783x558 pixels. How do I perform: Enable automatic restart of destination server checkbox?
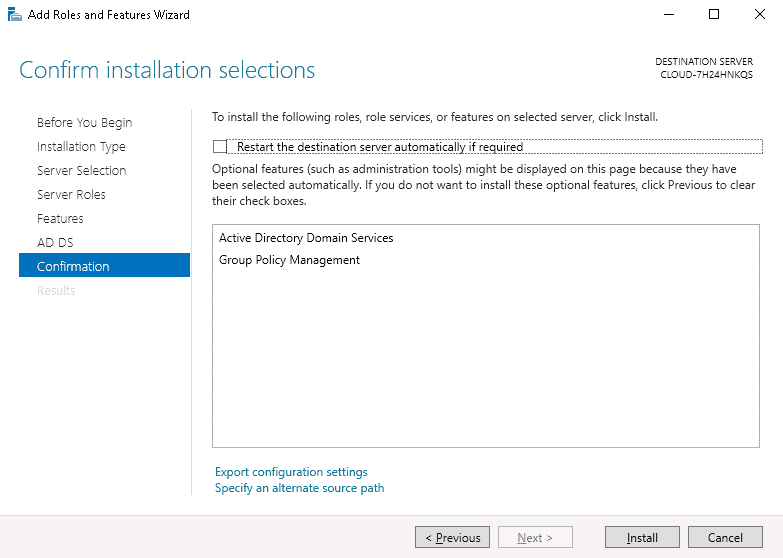coord(220,147)
